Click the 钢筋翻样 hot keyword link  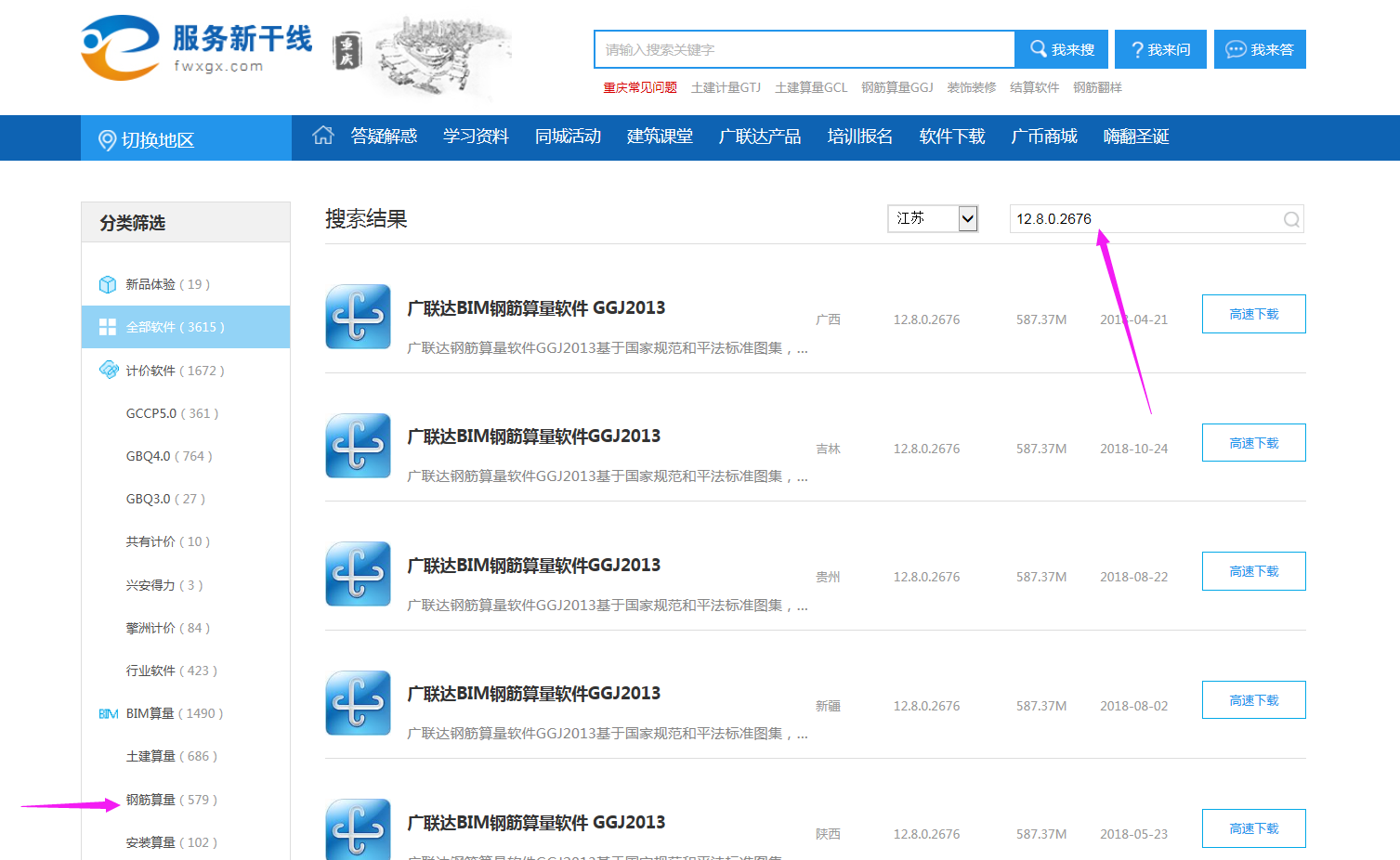[x=1098, y=87]
